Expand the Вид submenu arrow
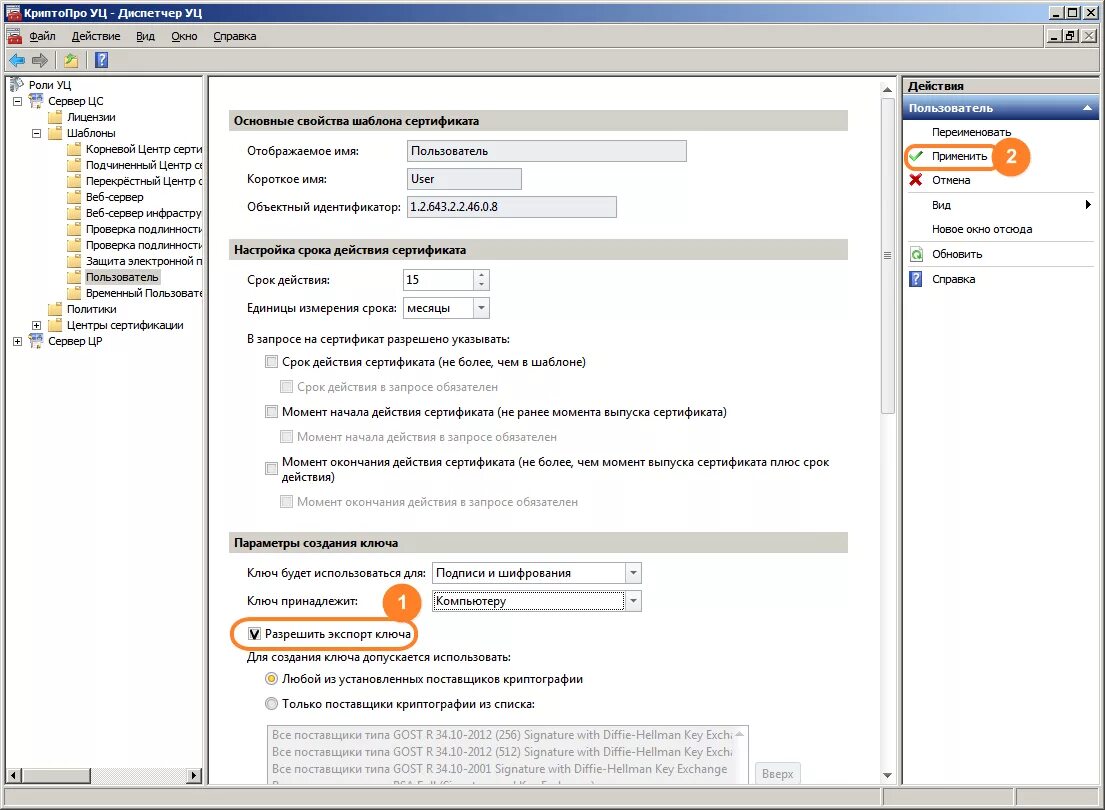This screenshot has height=810, width=1105. [1088, 205]
